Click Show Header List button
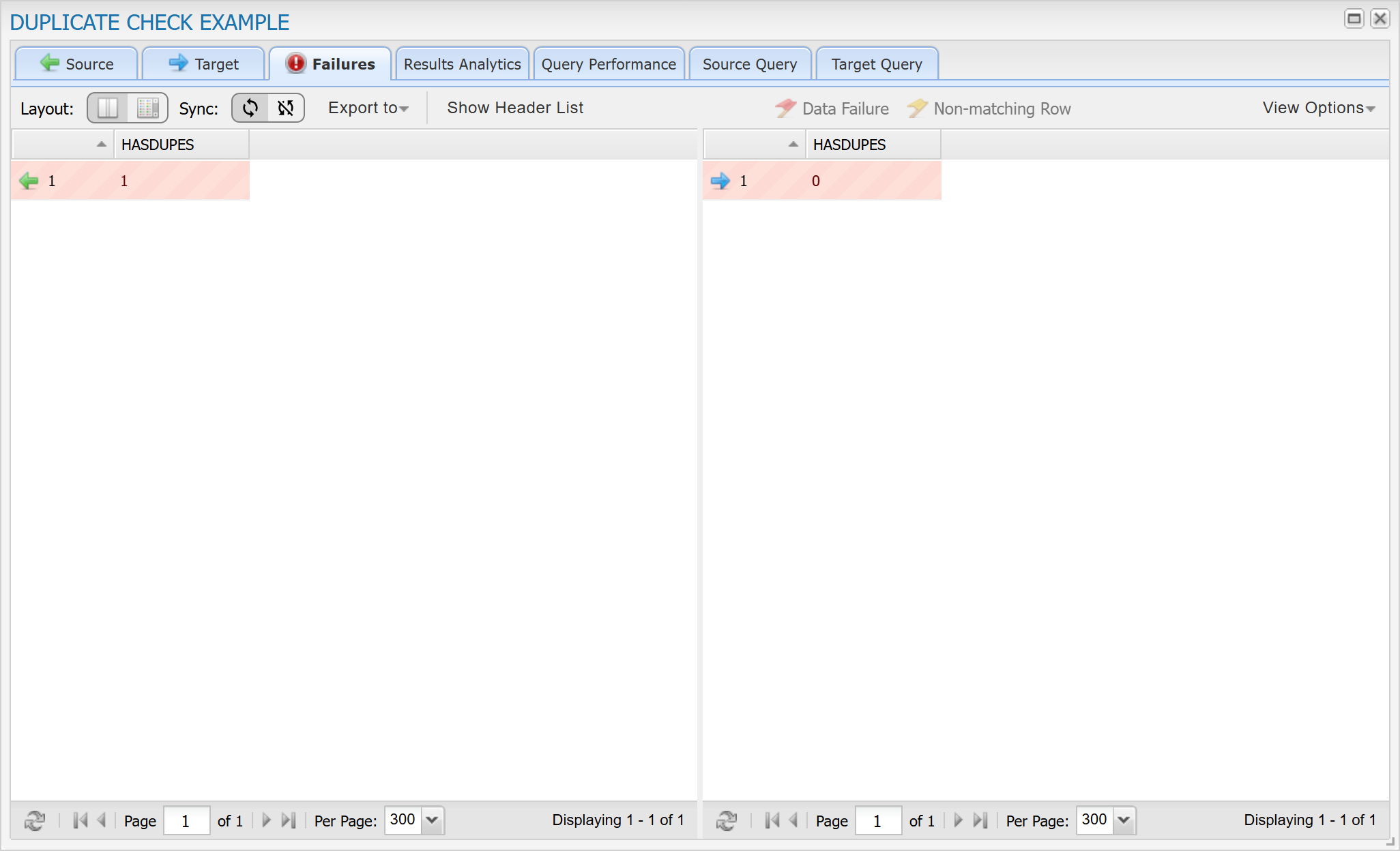1400x851 pixels. [515, 108]
